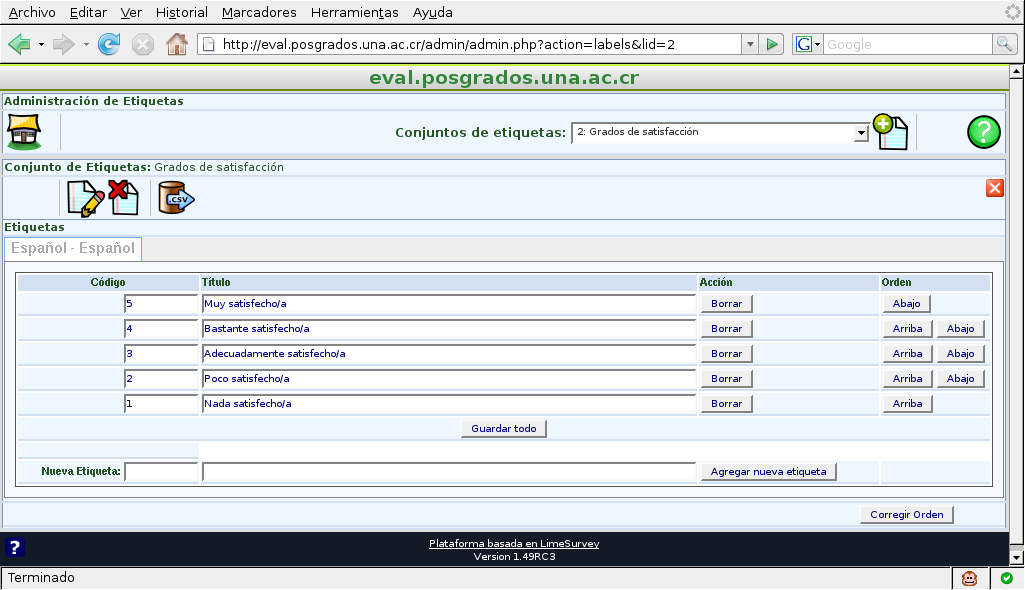Click blue question mark icon in footer
The height and width of the screenshot is (590, 1025).
click(15, 547)
